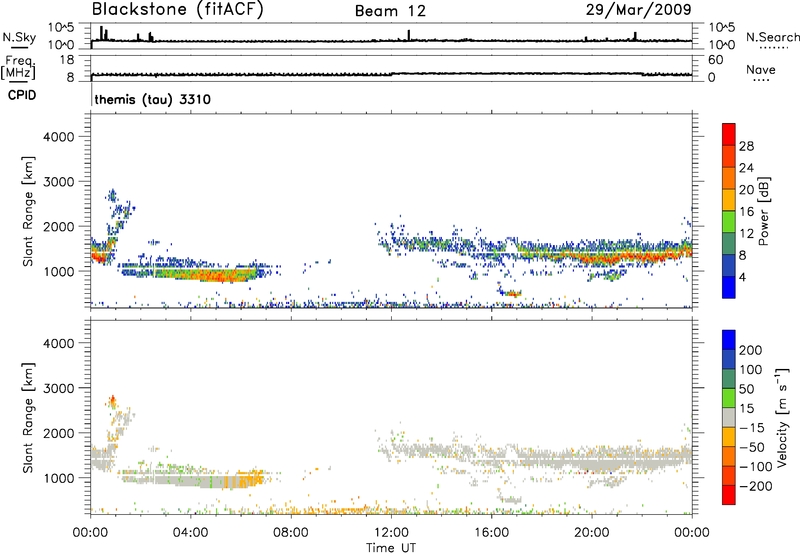Click the 'CPID' label
This screenshot has height=554, width=800.
[x=22, y=95]
